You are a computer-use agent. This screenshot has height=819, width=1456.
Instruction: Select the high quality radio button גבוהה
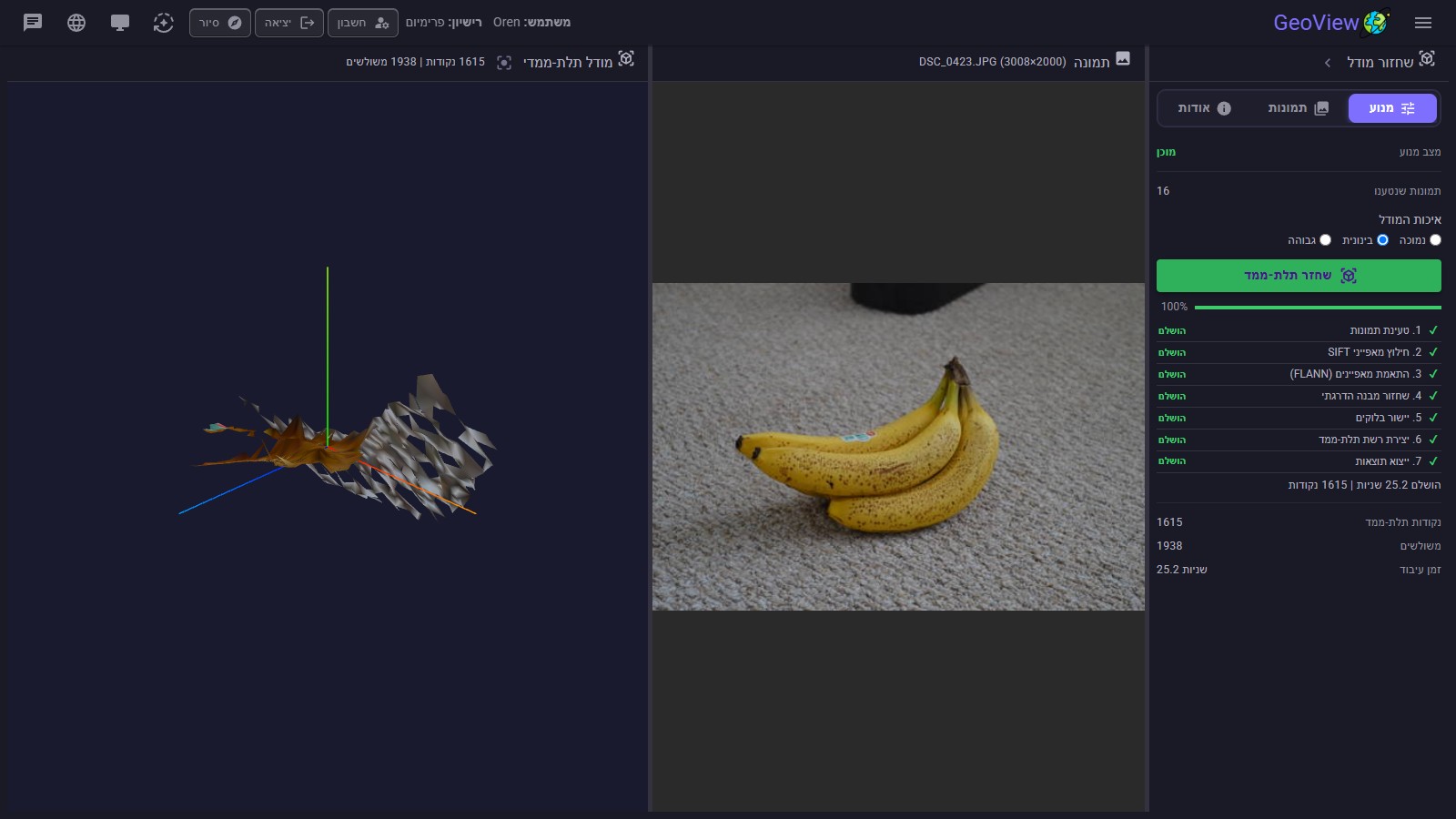click(x=1325, y=240)
